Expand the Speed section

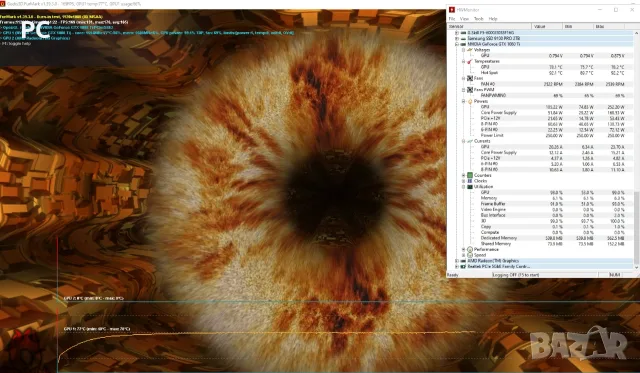click(464, 255)
